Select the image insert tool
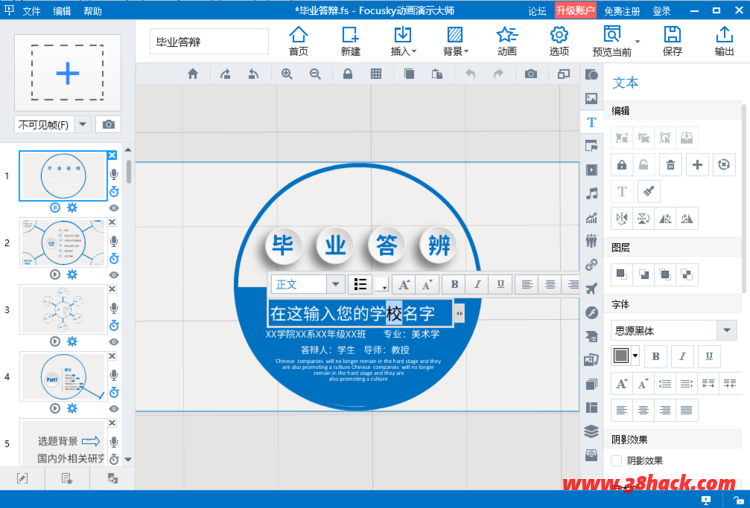 pos(592,99)
